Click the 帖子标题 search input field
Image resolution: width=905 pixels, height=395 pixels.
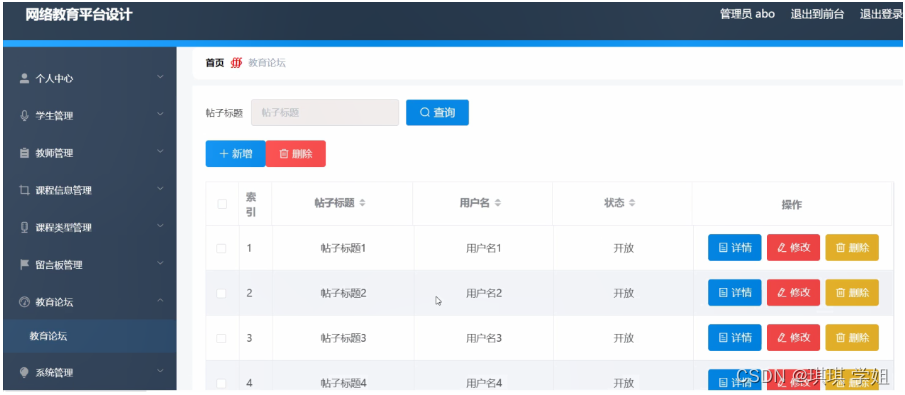325,113
